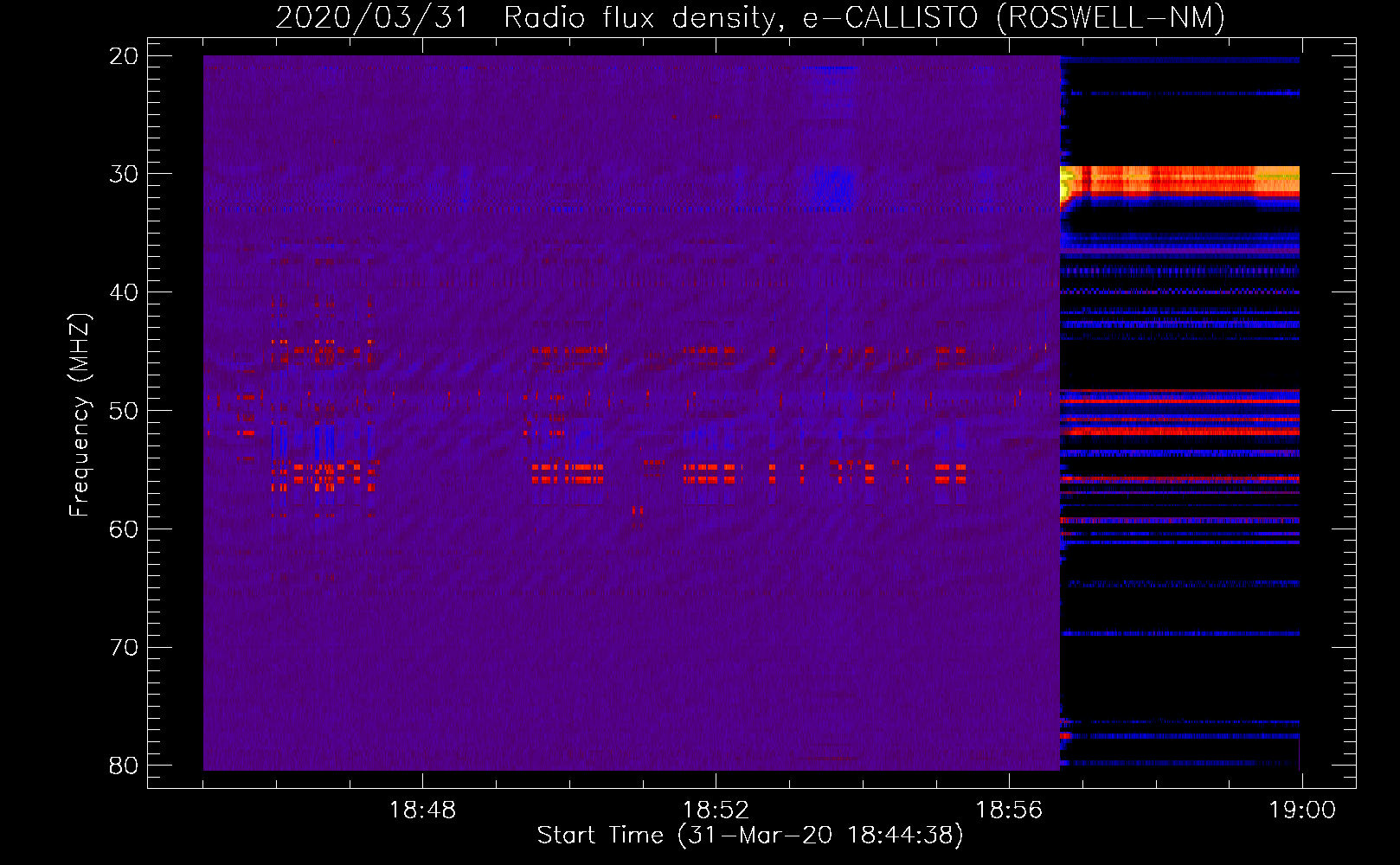
Task: Click the 60 MHz frequency tick label
Action: click(124, 529)
